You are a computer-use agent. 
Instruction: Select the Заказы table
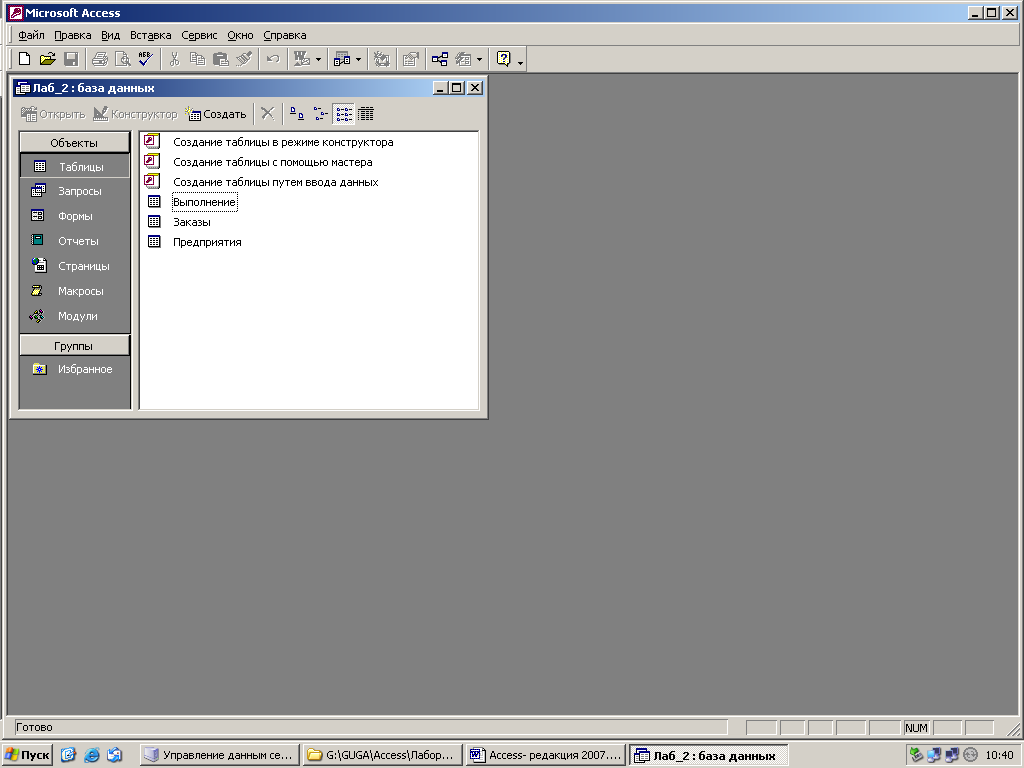(x=191, y=222)
